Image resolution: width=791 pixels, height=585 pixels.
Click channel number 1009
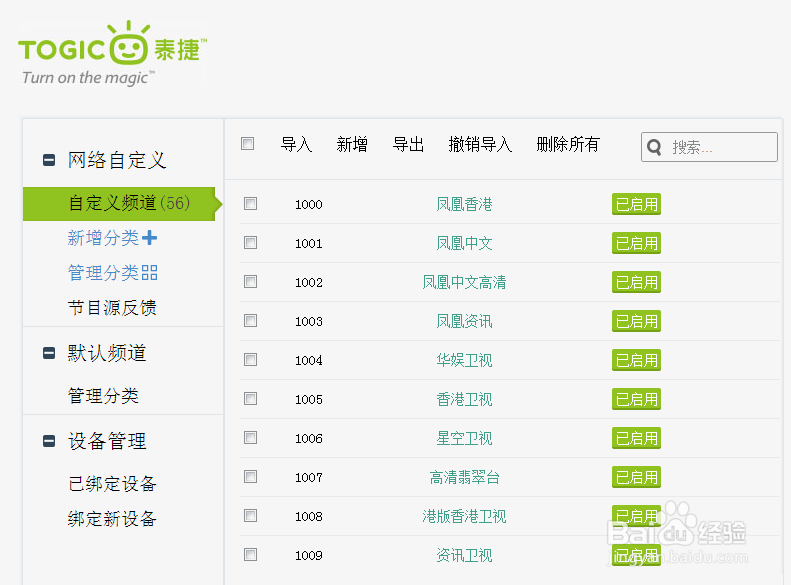coord(309,555)
